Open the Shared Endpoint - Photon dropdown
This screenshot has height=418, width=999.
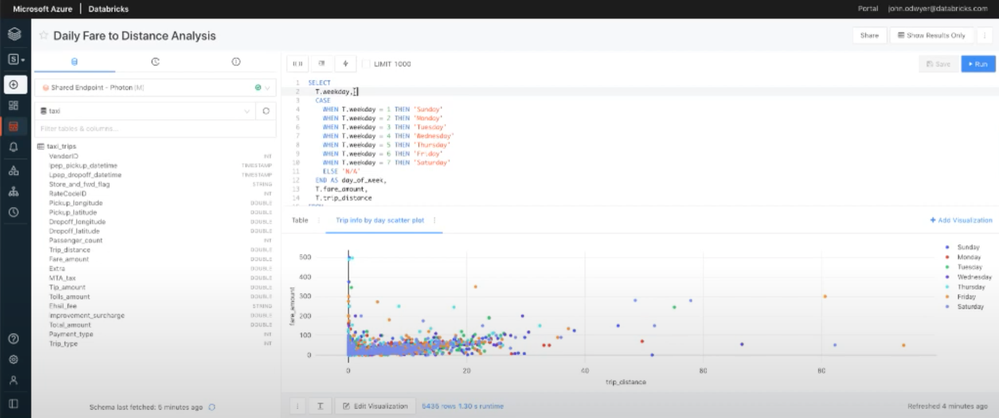point(155,87)
